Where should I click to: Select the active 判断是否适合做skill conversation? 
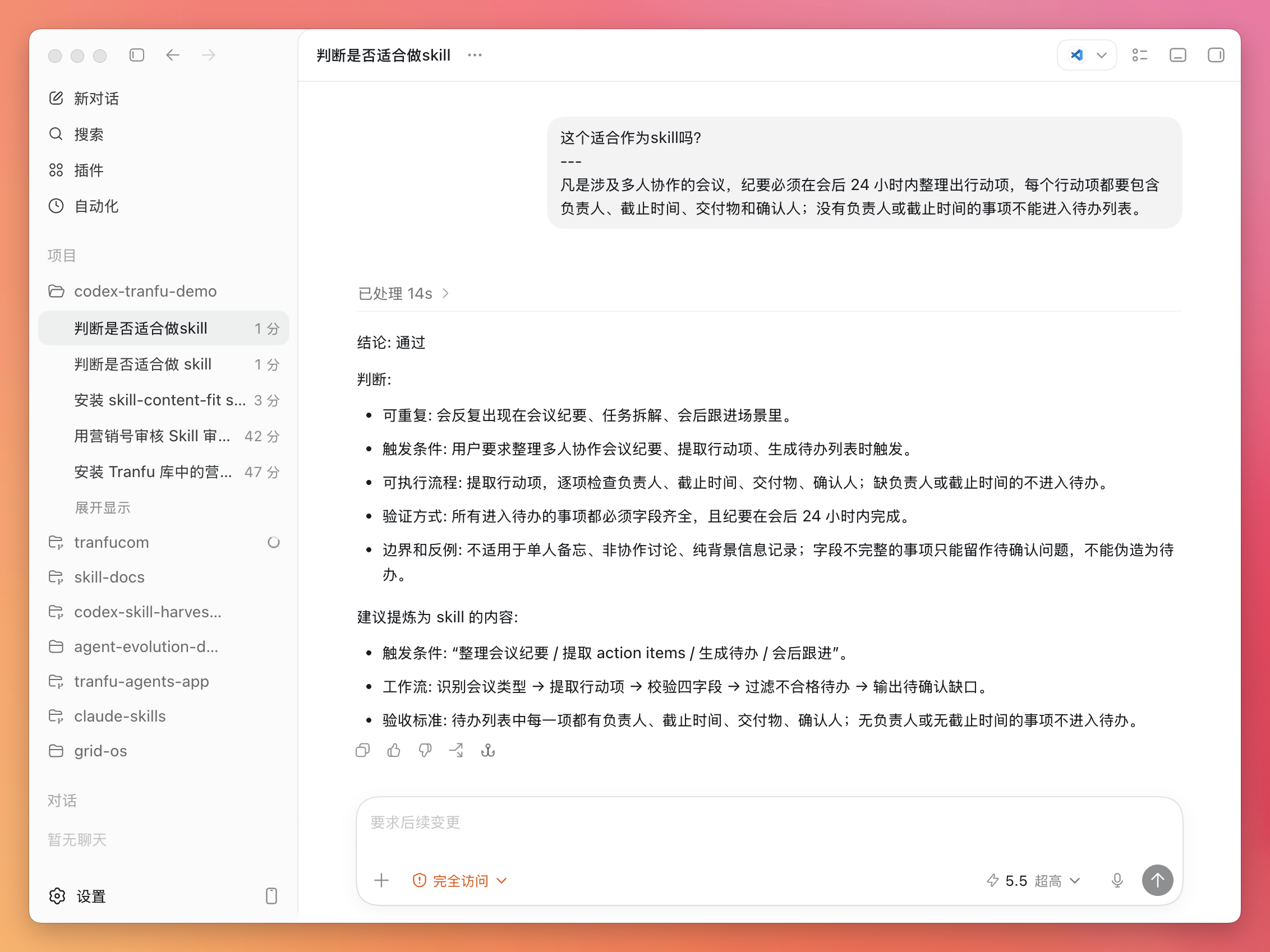[x=164, y=328]
